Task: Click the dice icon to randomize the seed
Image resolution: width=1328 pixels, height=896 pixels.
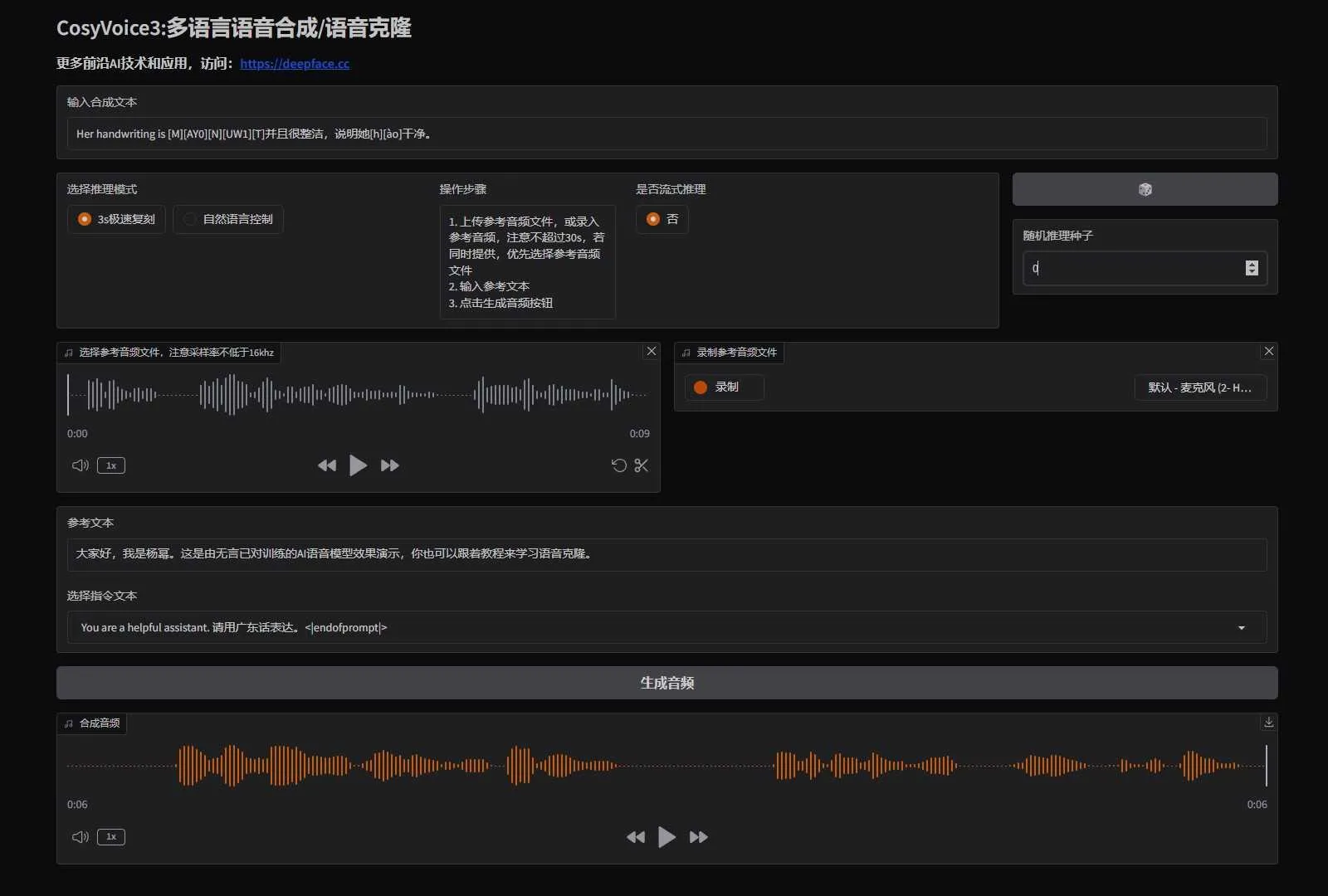Action: pyautogui.click(x=1145, y=189)
